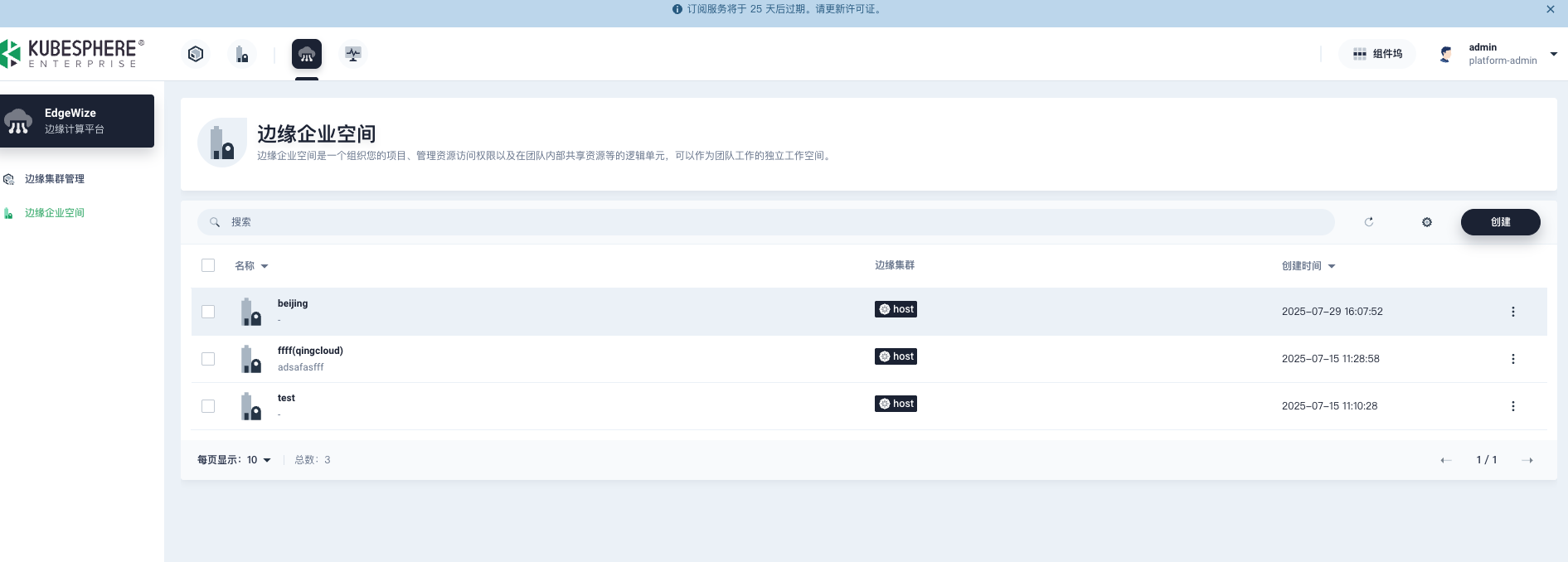
Task: Open the monitoring icon in top navigation
Action: point(353,54)
